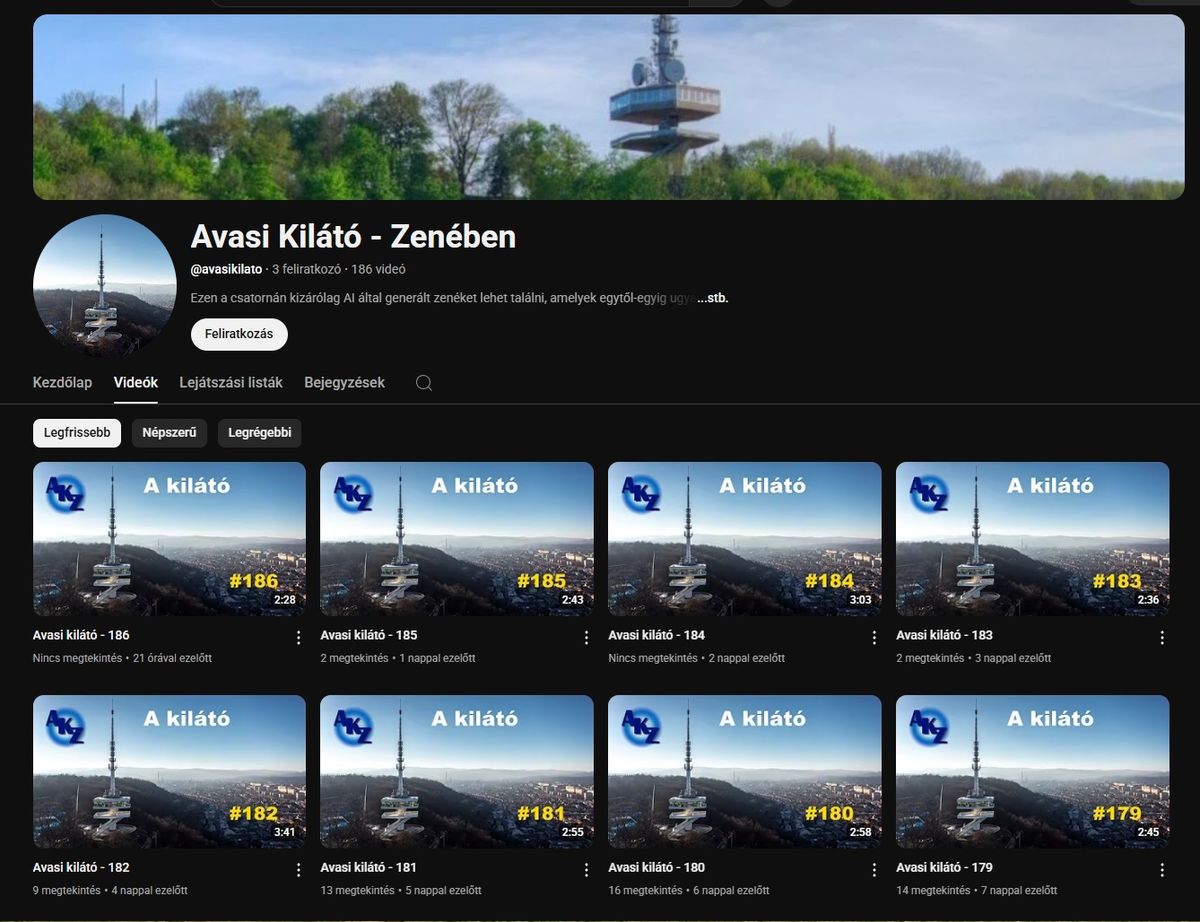
Task: Click '16 megtekintés • 6 nappal ezelőtt' text
Action: (689, 890)
